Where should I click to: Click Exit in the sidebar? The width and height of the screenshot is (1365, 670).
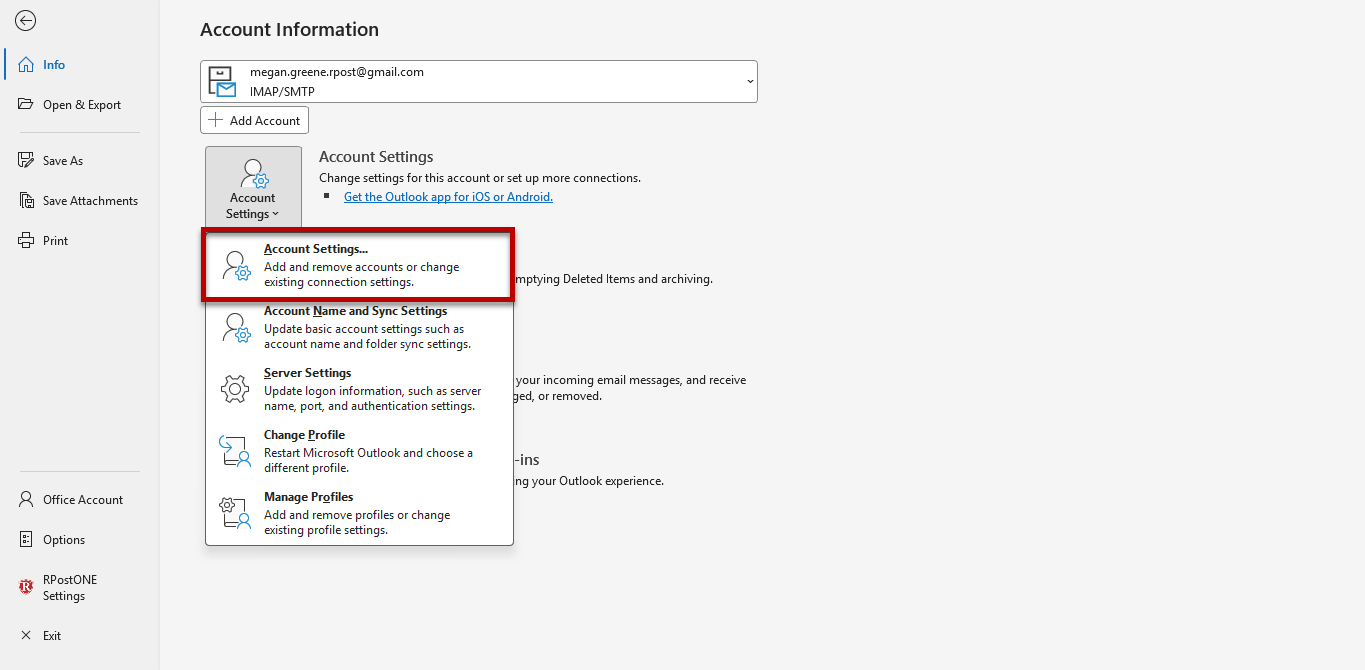click(x=52, y=636)
